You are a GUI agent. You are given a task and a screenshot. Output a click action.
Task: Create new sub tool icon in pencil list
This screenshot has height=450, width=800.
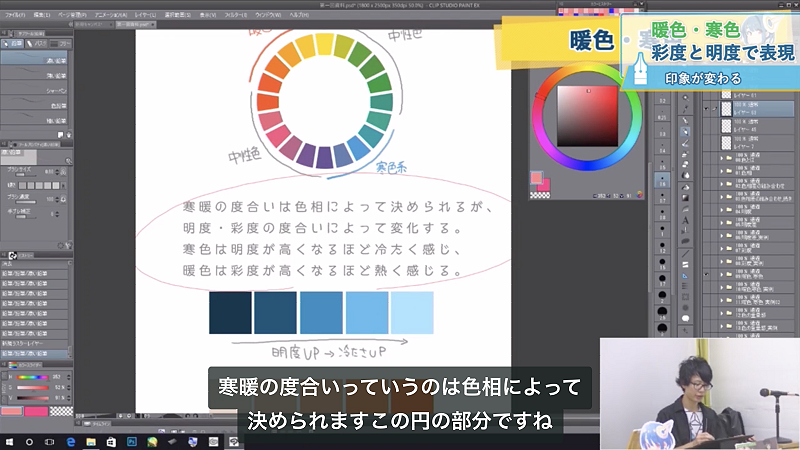pos(61,135)
